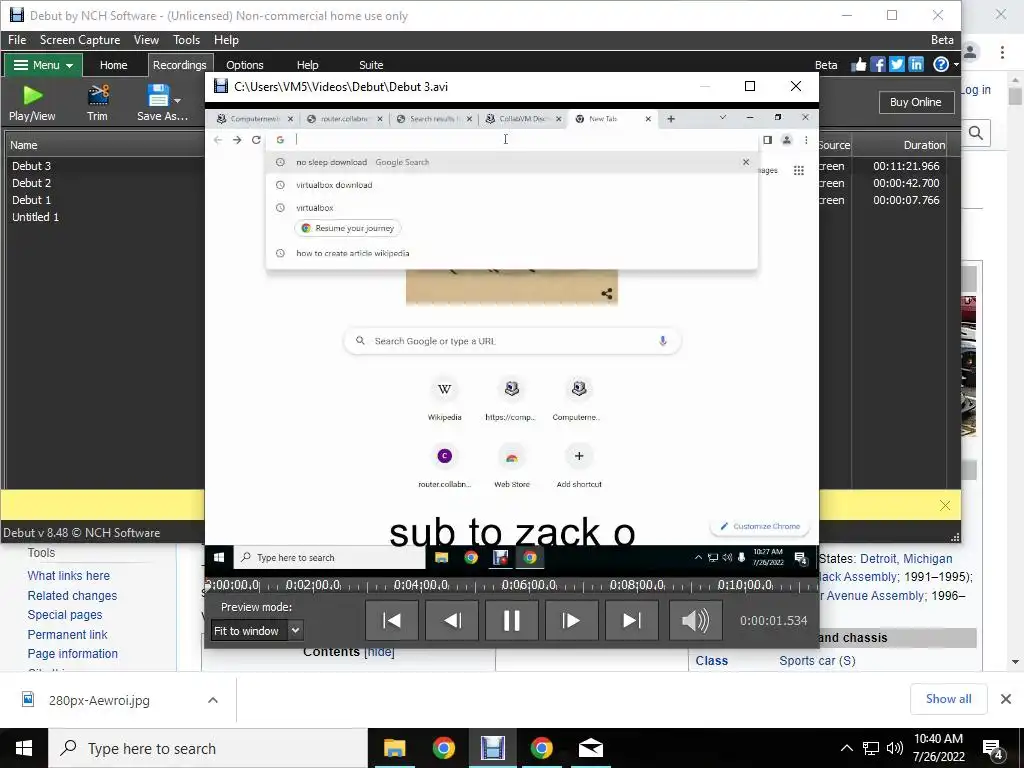Click the Windows Start button
The image size is (1024, 768).
click(24, 748)
